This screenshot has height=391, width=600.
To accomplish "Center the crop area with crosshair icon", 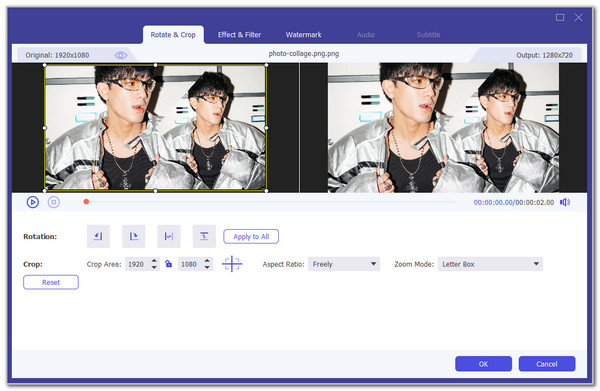I will [232, 264].
